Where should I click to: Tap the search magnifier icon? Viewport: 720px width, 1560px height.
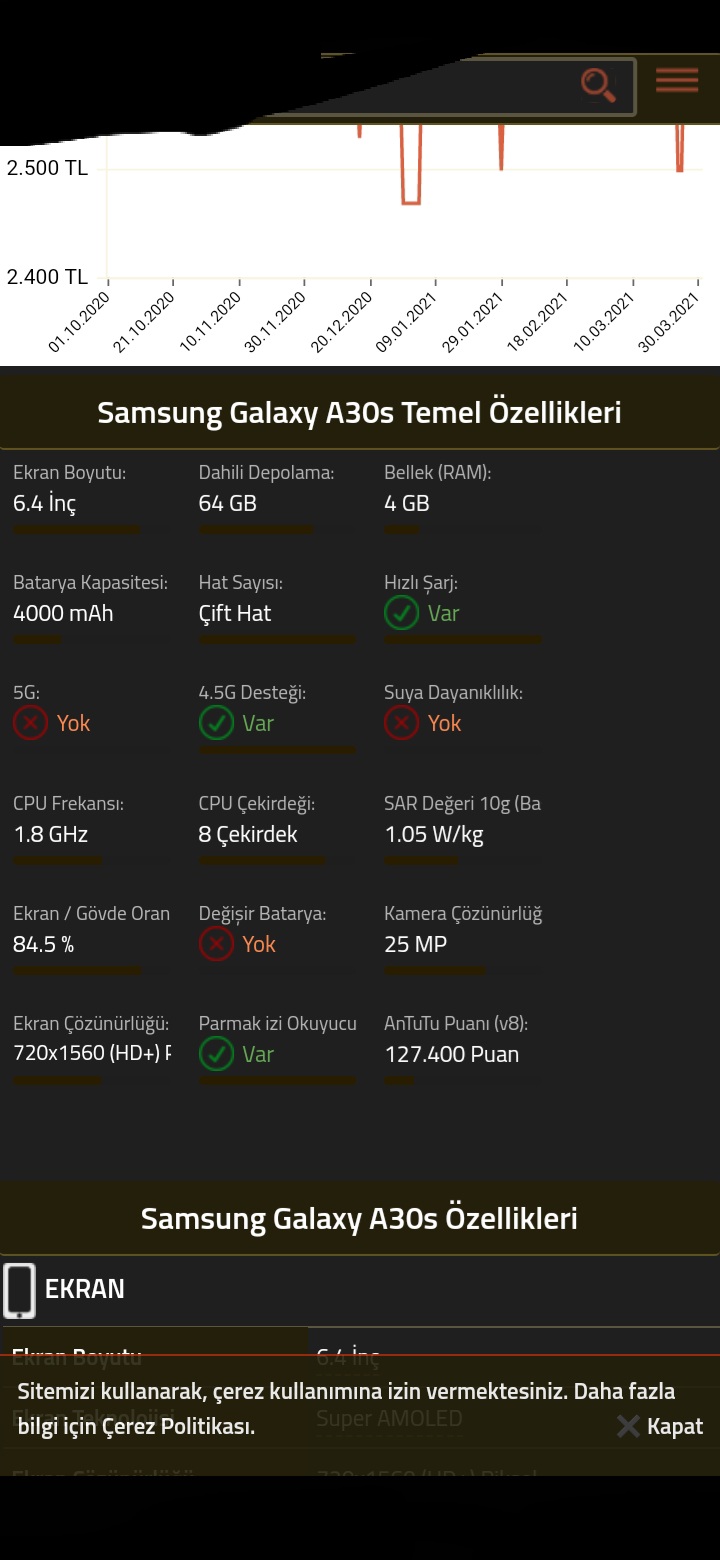coord(598,85)
